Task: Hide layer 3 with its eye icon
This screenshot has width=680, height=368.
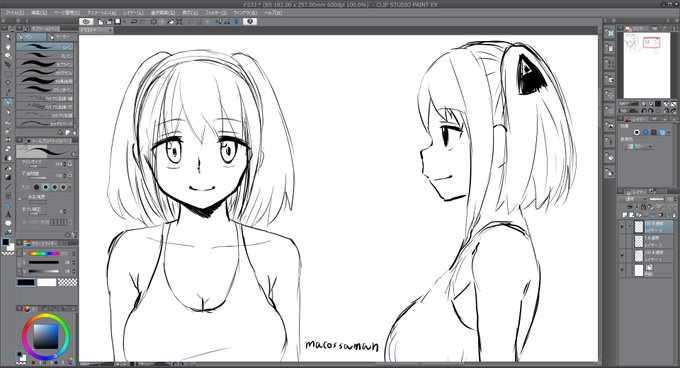Action: pos(622,227)
